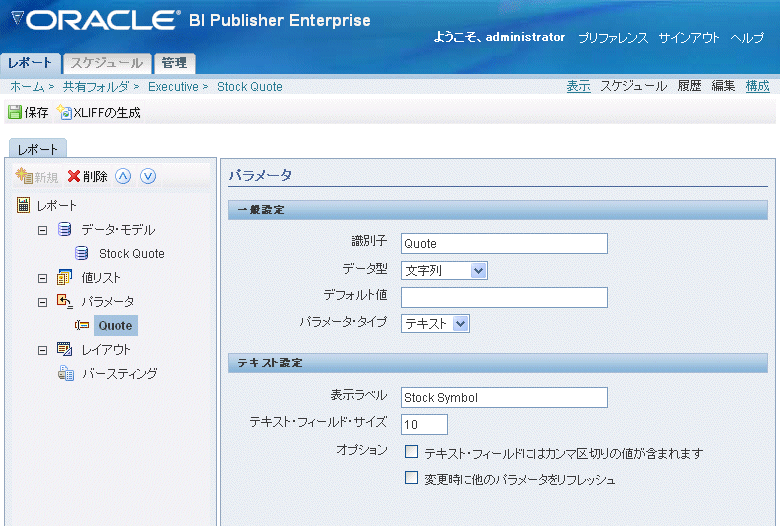Viewport: 780px width, 526px height.
Task: Go to ホーム breadcrumb
Action: [x=27, y=87]
